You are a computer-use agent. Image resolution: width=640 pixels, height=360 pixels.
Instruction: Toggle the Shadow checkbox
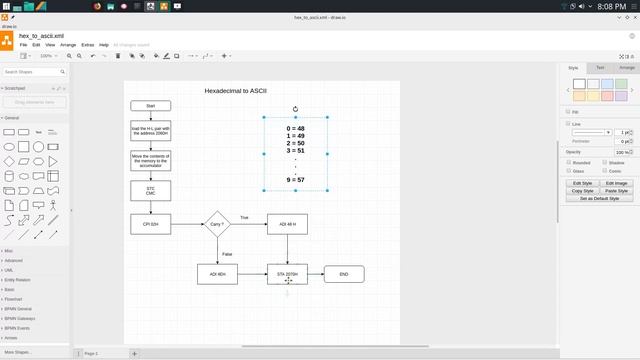tap(604, 162)
